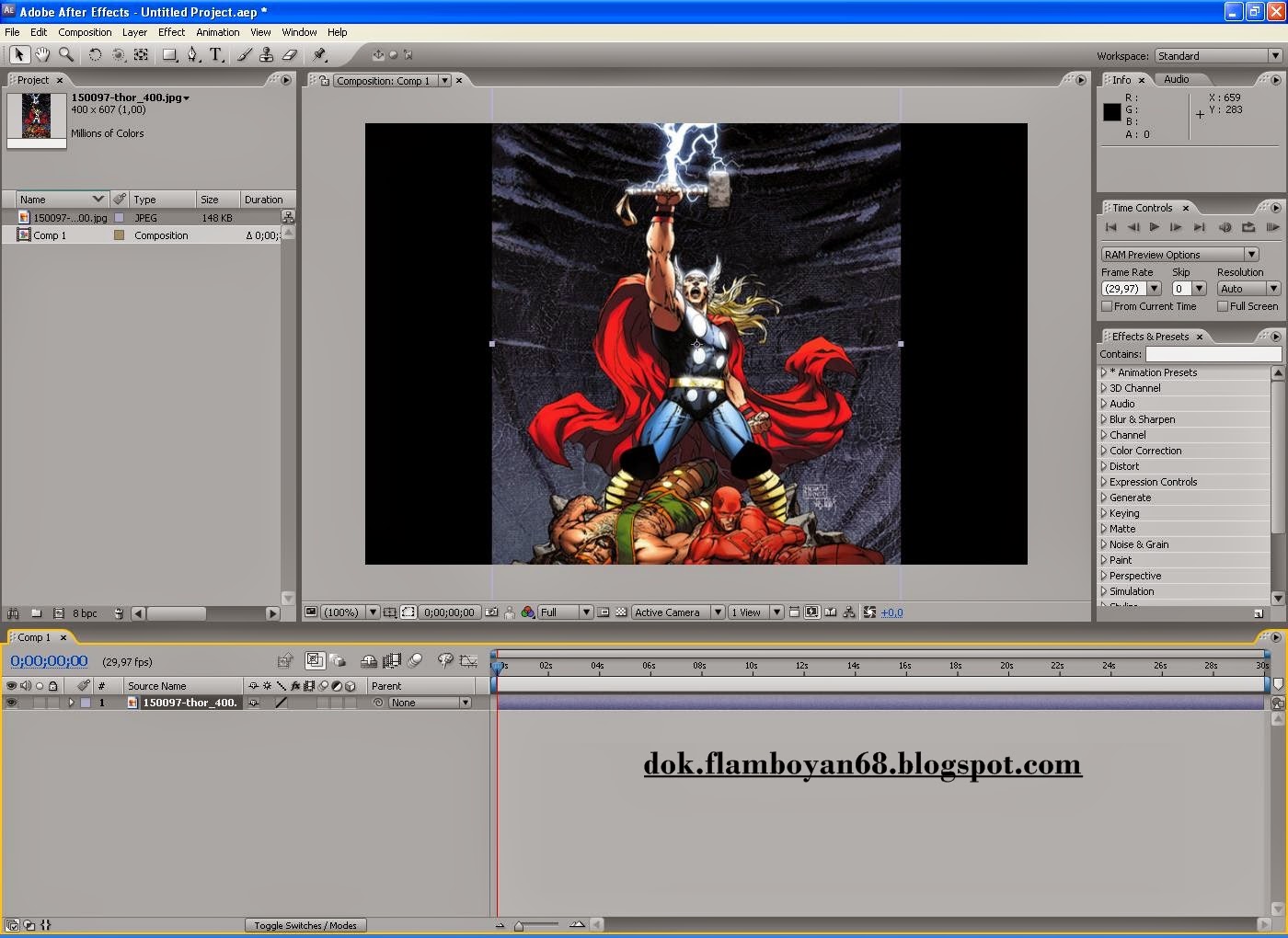The height and width of the screenshot is (938, 1288).
Task: Click the RAM Preview button
Action: tap(1273, 227)
